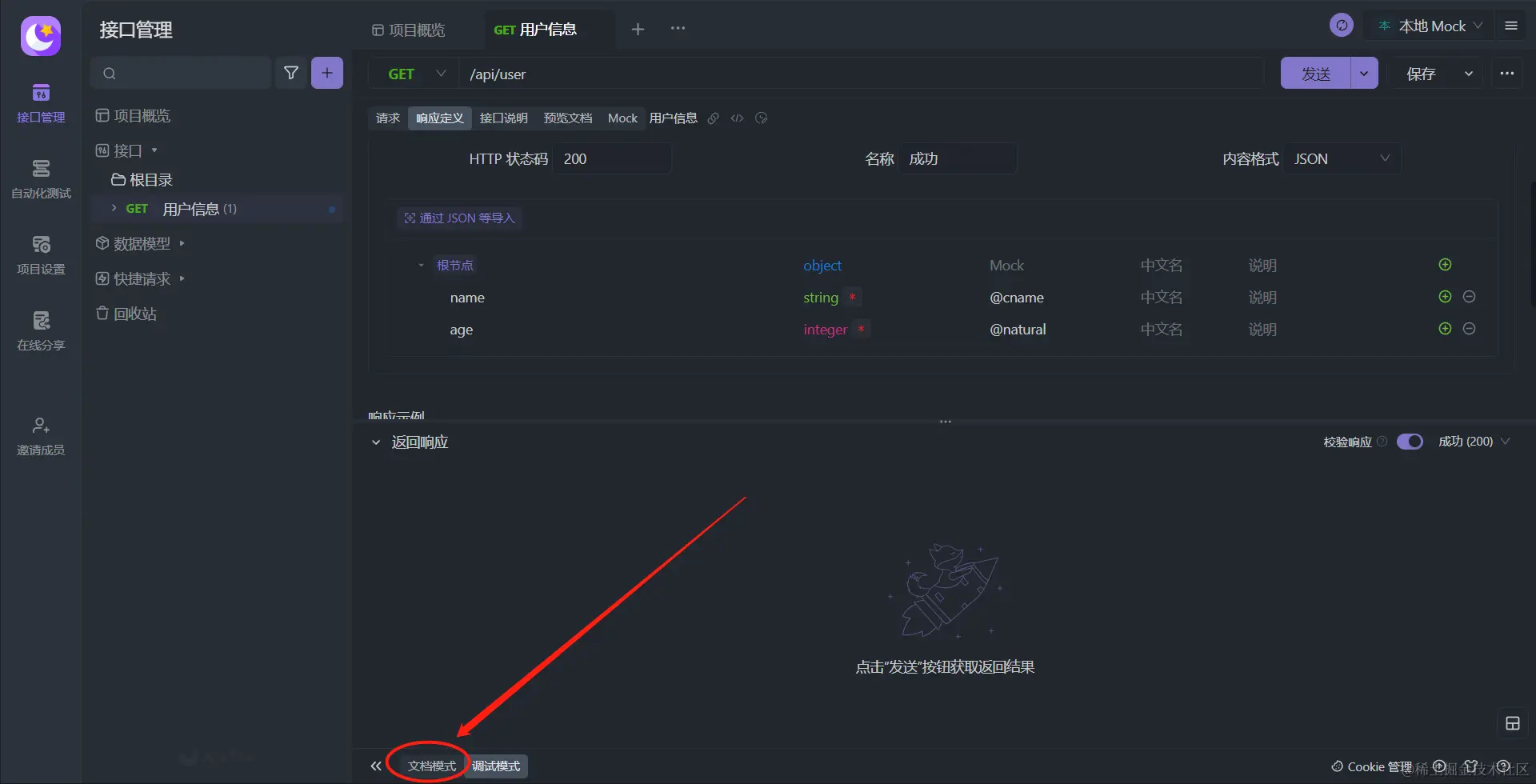
Task: Click the circular icon after the code icon
Action: tap(762, 118)
